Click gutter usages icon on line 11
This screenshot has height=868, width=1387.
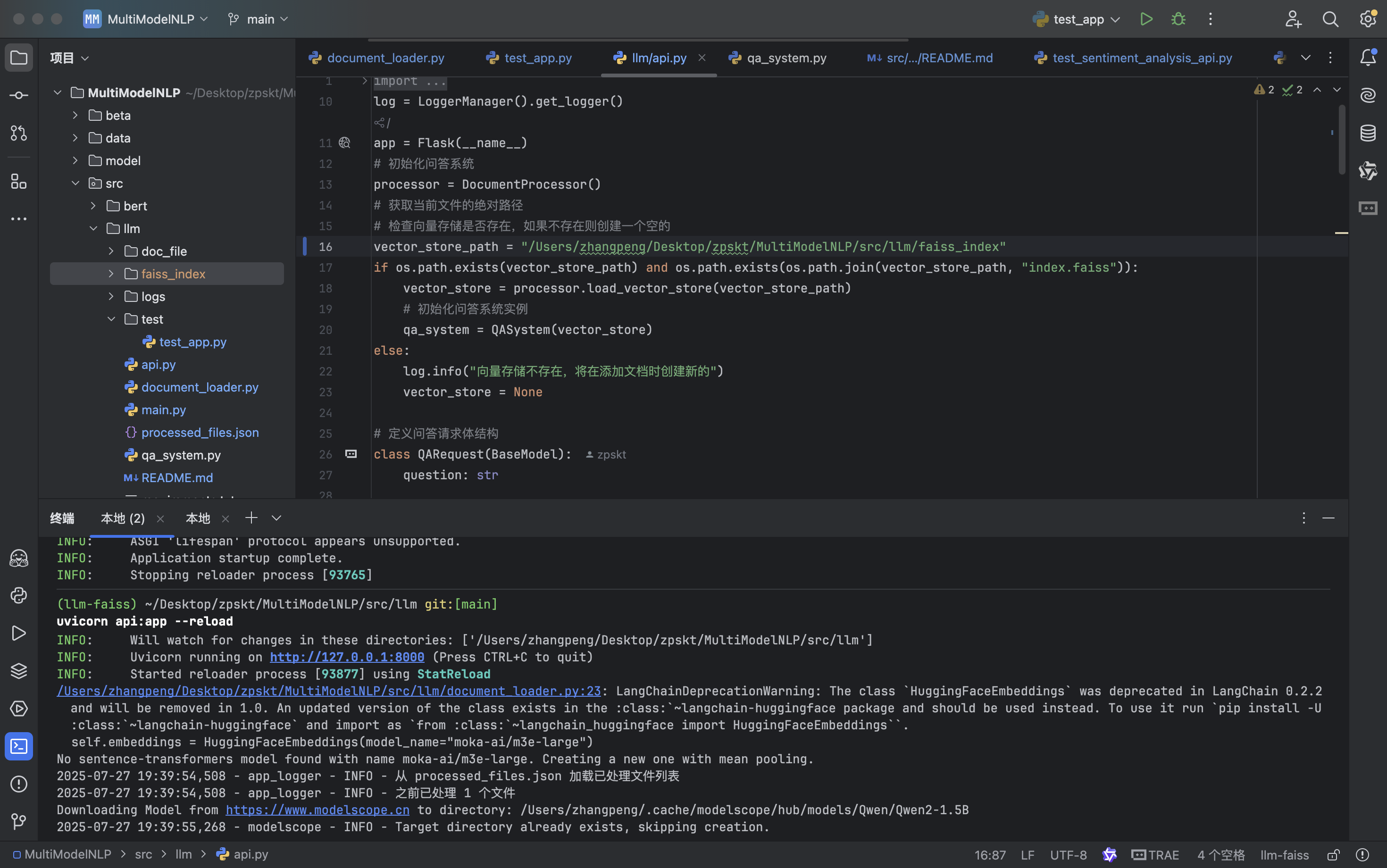click(344, 143)
